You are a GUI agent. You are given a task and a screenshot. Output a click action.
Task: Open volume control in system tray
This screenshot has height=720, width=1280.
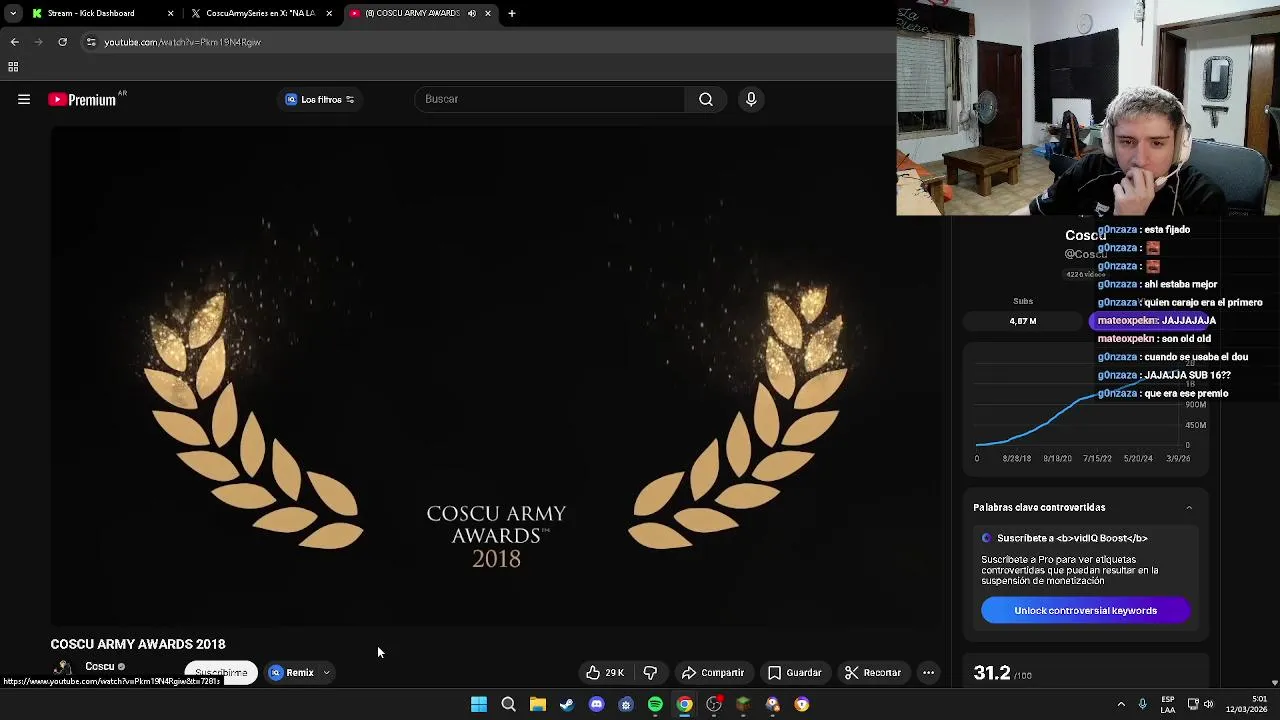[x=1208, y=705]
